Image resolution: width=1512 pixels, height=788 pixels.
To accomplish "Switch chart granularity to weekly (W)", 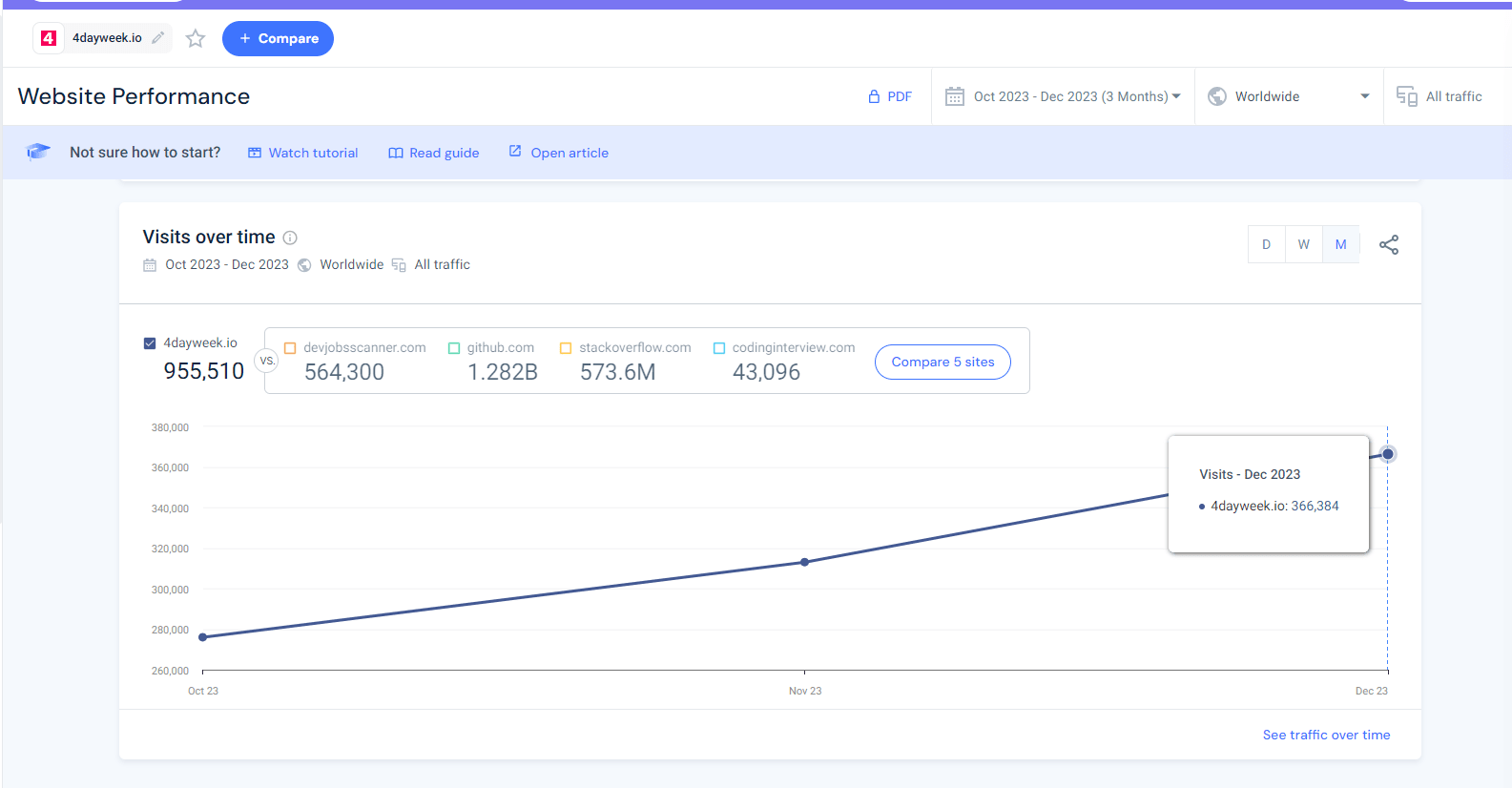I will click(x=1303, y=244).
